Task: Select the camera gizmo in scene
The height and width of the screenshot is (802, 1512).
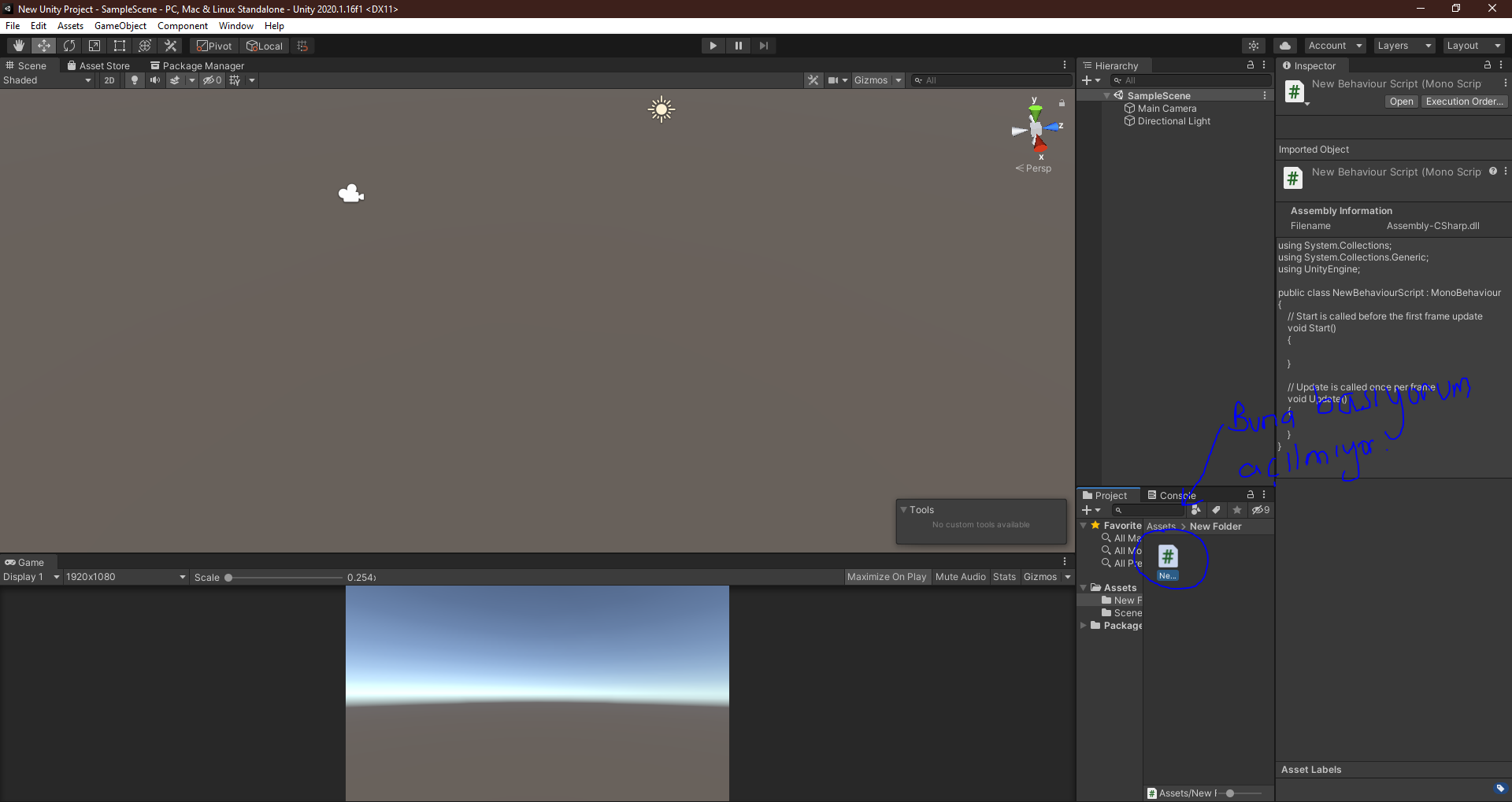Action: click(x=351, y=194)
